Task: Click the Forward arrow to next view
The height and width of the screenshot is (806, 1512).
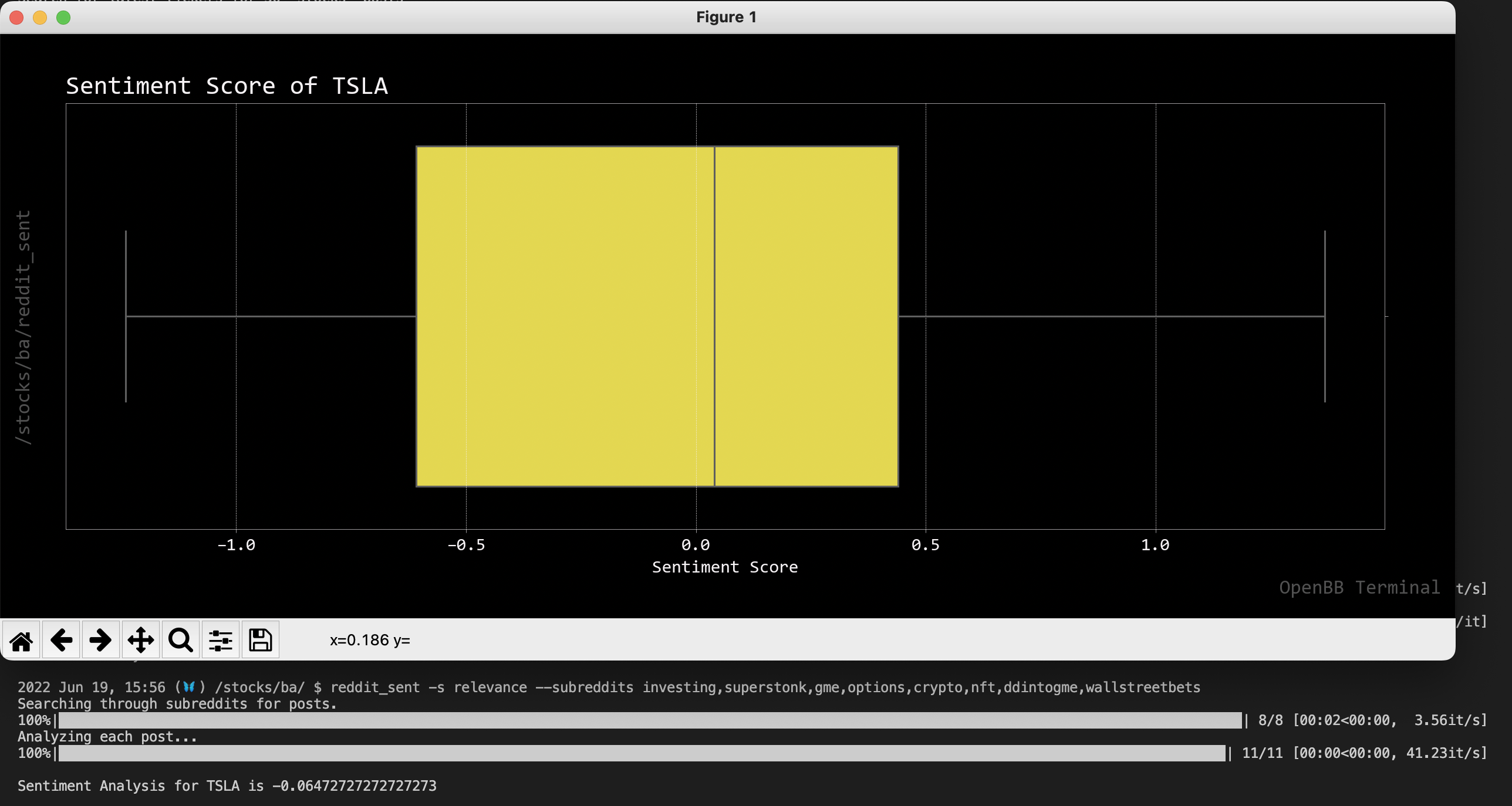Action: click(x=101, y=640)
